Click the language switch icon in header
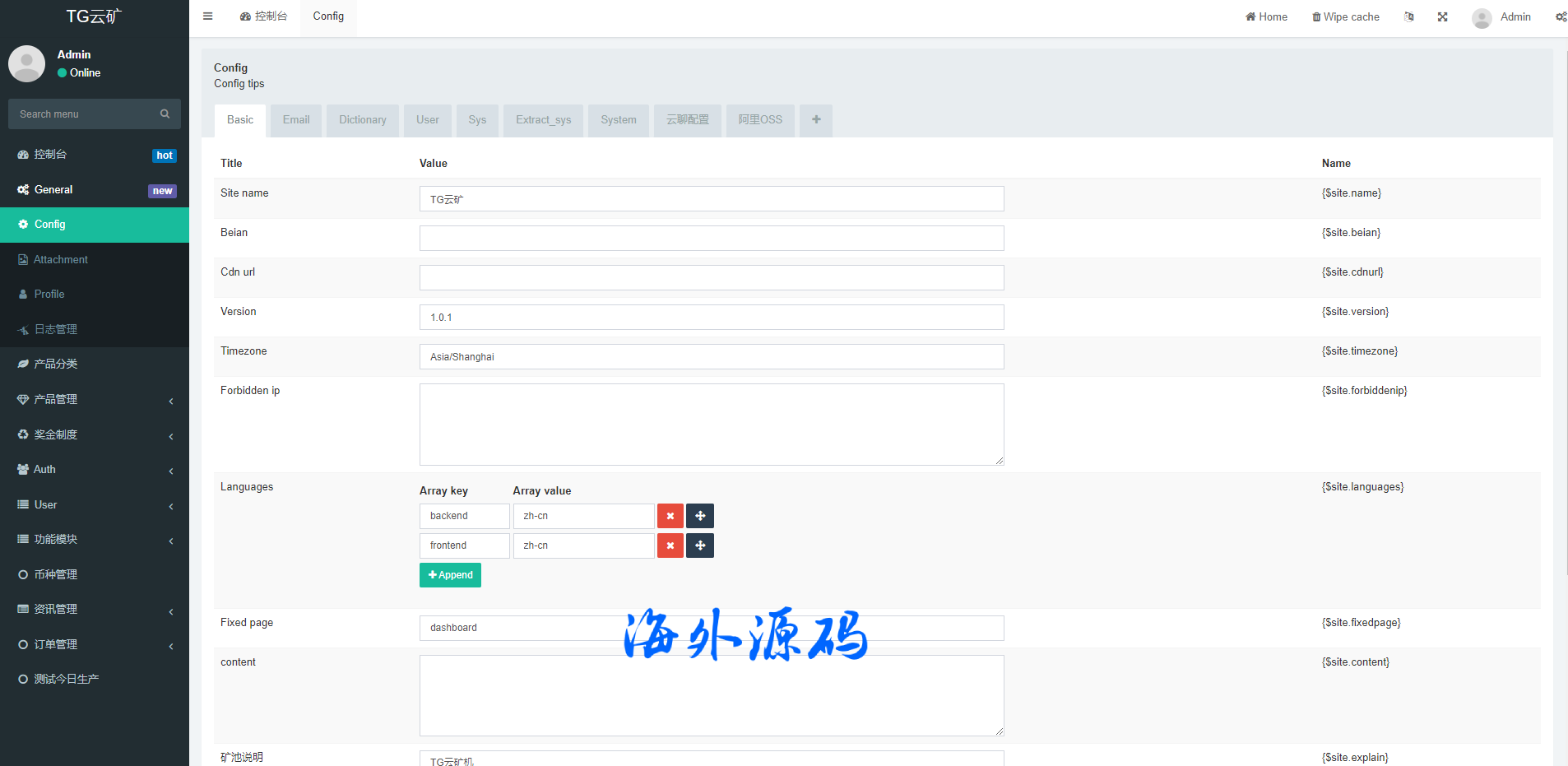The height and width of the screenshot is (766, 1568). coord(1408,16)
